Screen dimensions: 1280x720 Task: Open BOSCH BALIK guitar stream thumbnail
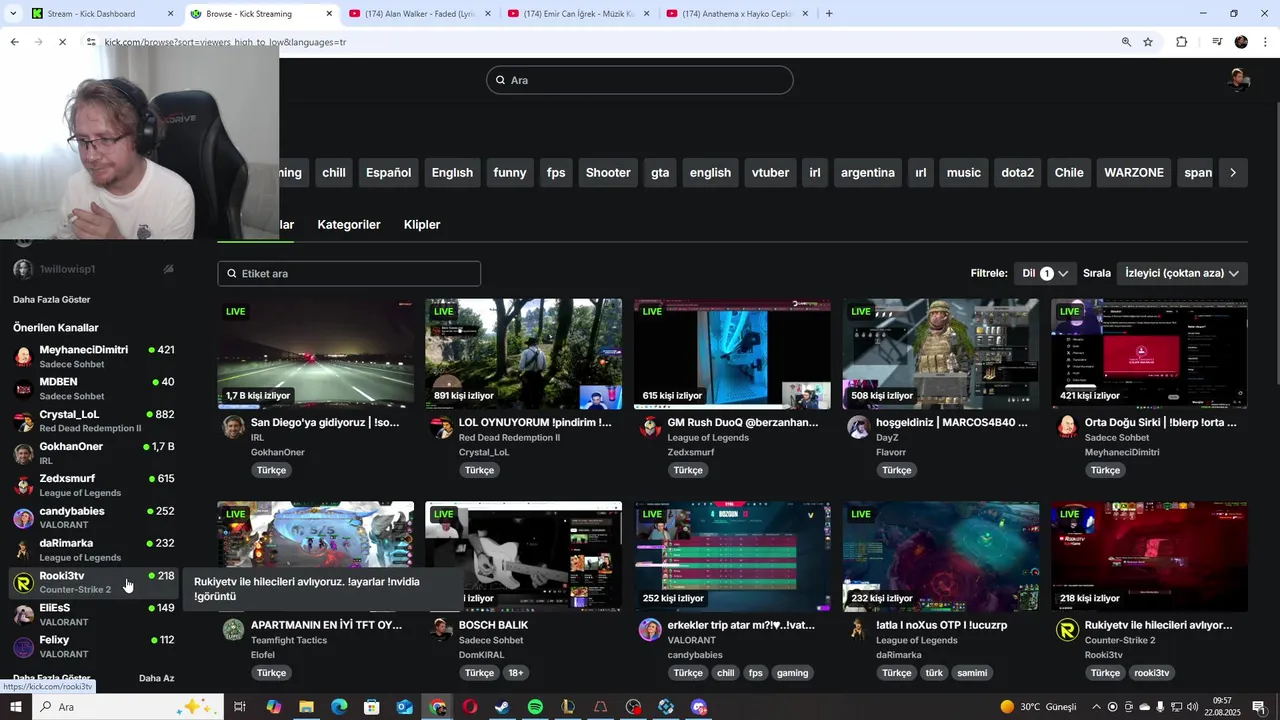tap(524, 556)
